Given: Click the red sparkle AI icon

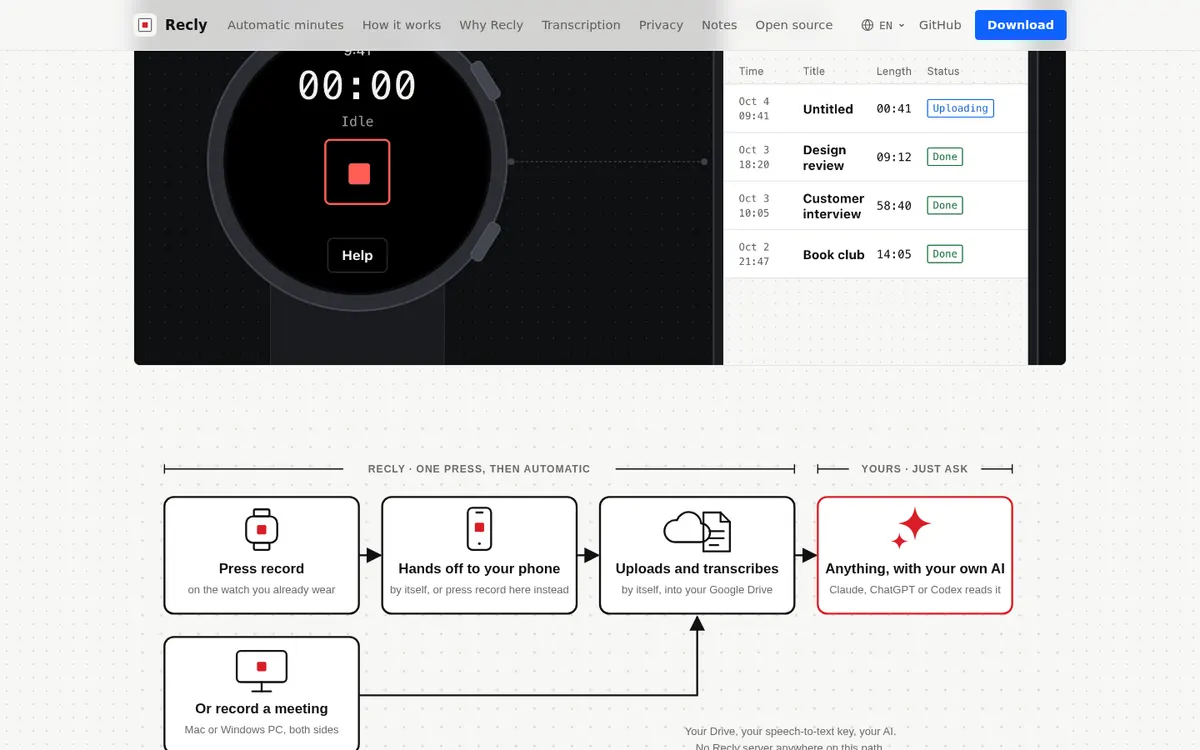Looking at the screenshot, I should tap(911, 528).
